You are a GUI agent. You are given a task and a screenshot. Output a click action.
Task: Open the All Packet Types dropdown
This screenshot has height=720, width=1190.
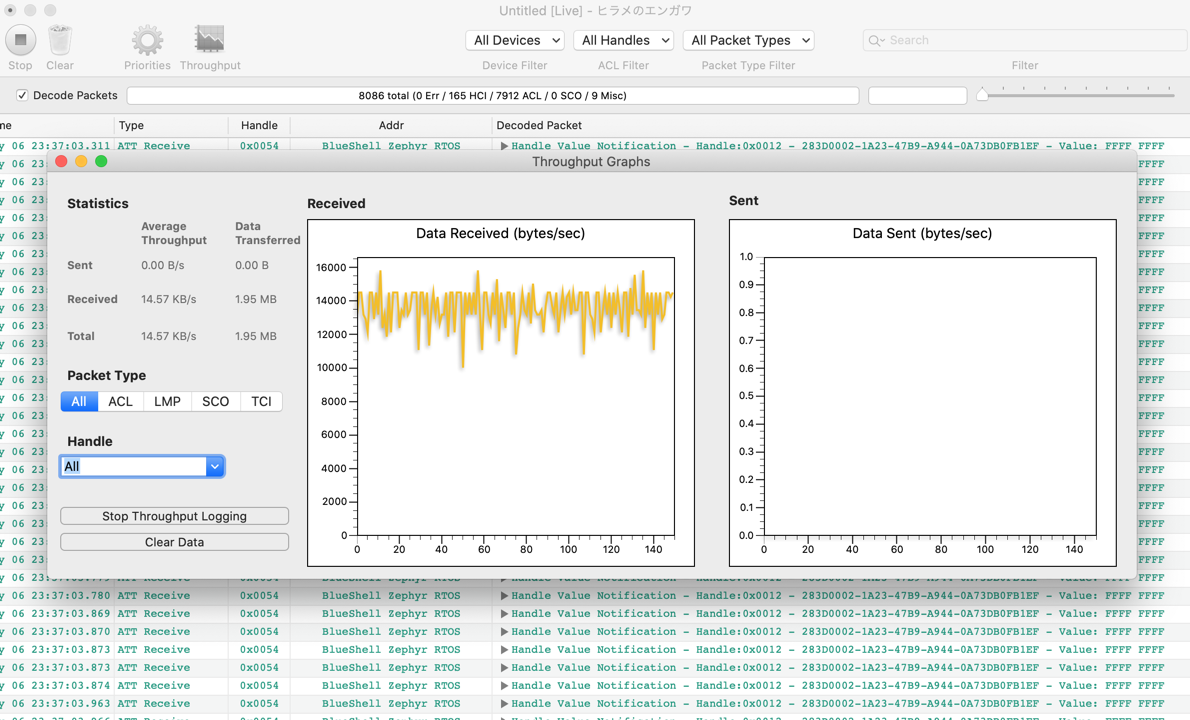pyautogui.click(x=748, y=40)
